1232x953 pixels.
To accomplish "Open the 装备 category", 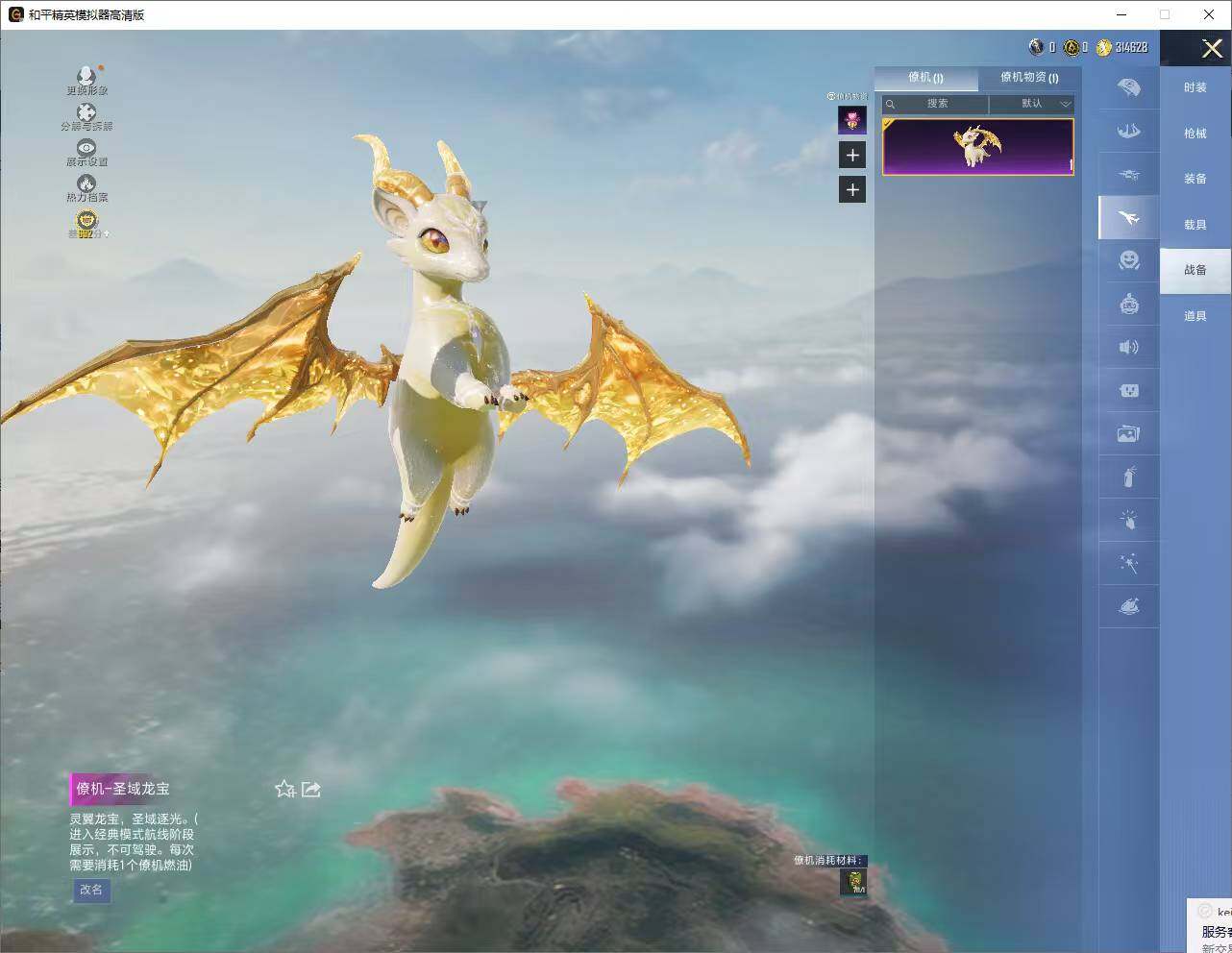I will pyautogui.click(x=1195, y=179).
